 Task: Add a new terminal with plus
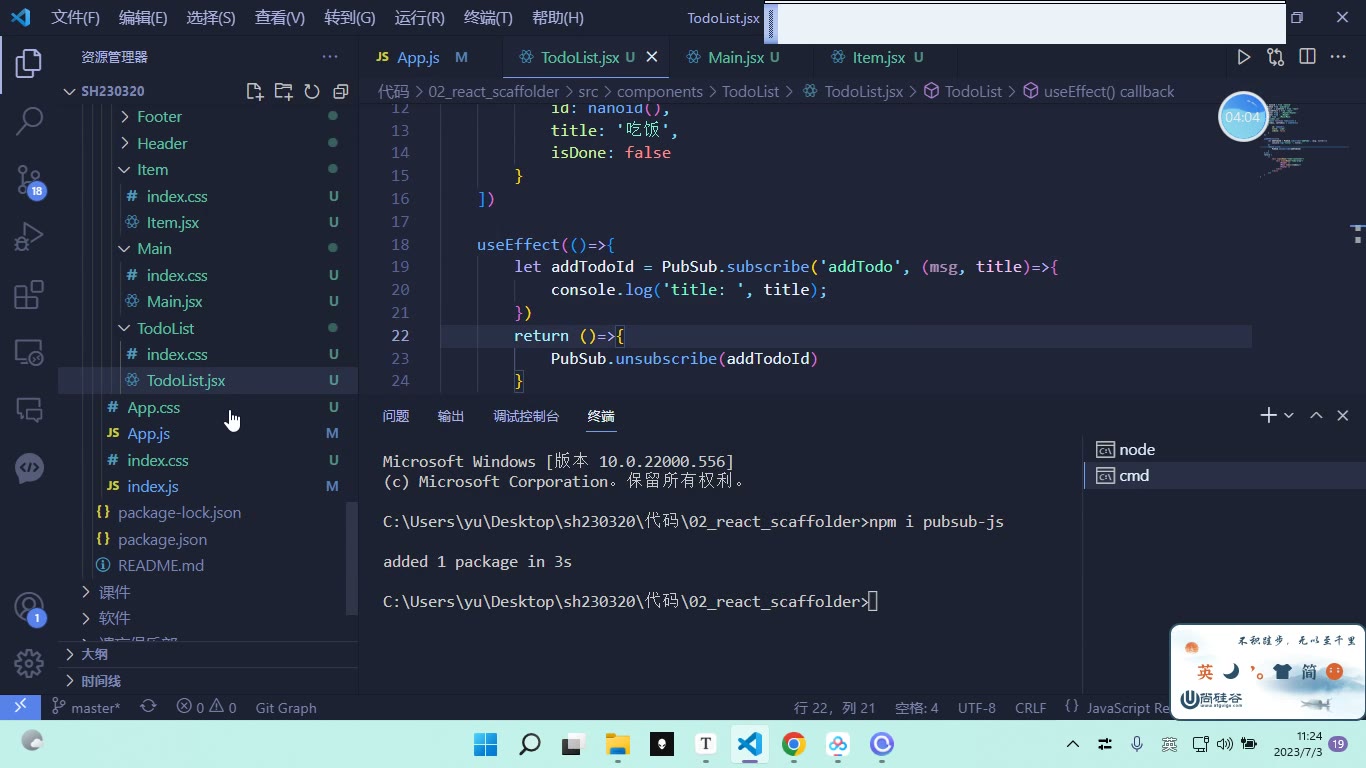(x=1268, y=415)
